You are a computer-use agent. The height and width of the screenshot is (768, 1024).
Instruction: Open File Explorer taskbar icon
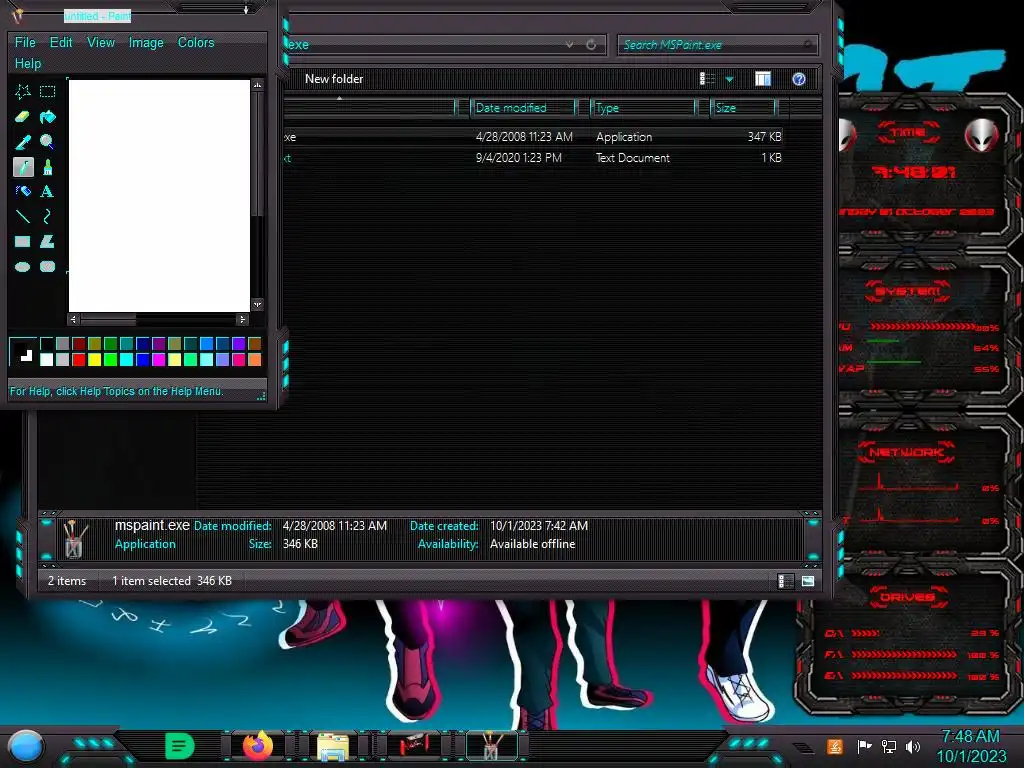coord(332,747)
